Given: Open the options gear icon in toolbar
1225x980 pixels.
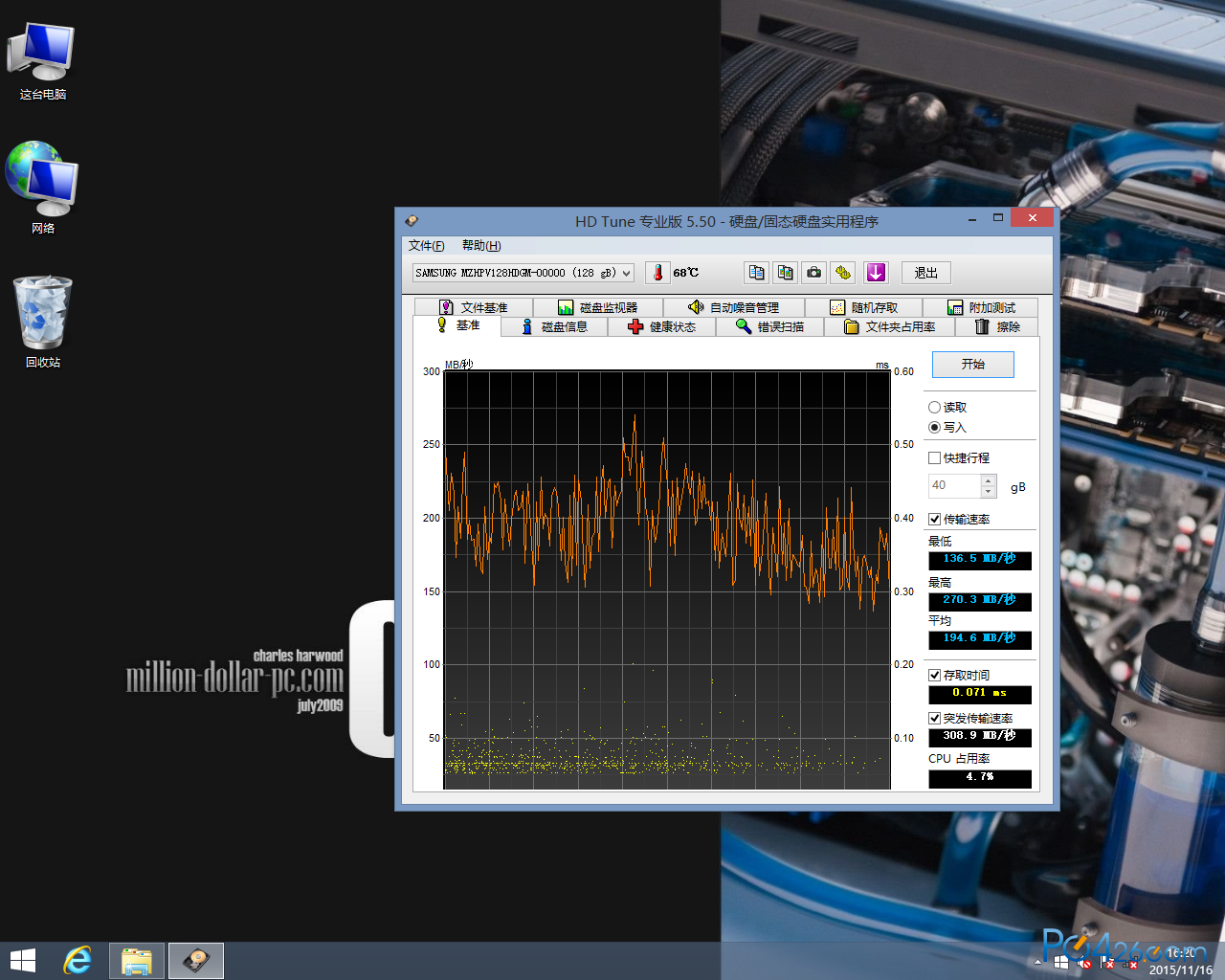Looking at the screenshot, I should (x=842, y=273).
